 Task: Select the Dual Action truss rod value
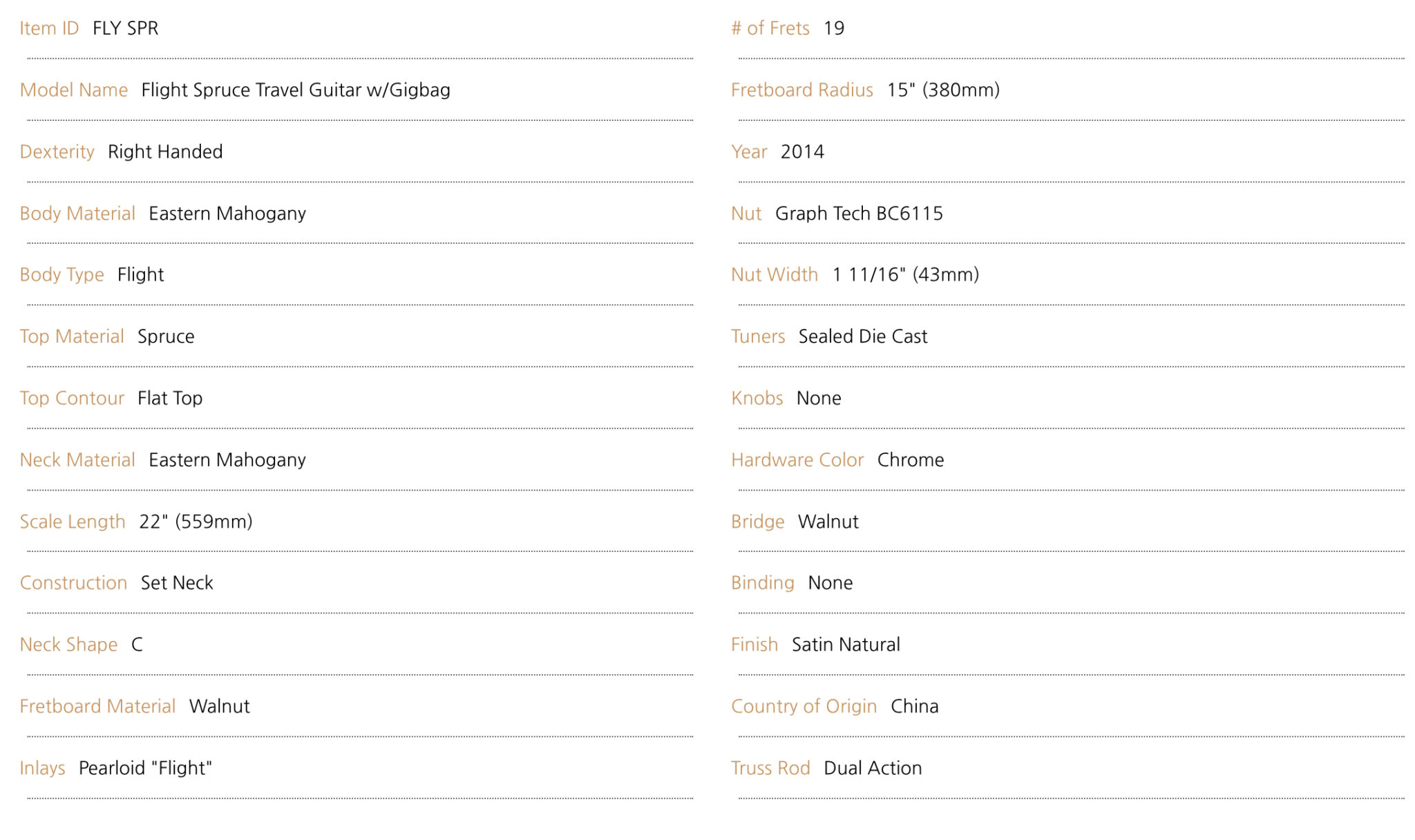pos(873,768)
